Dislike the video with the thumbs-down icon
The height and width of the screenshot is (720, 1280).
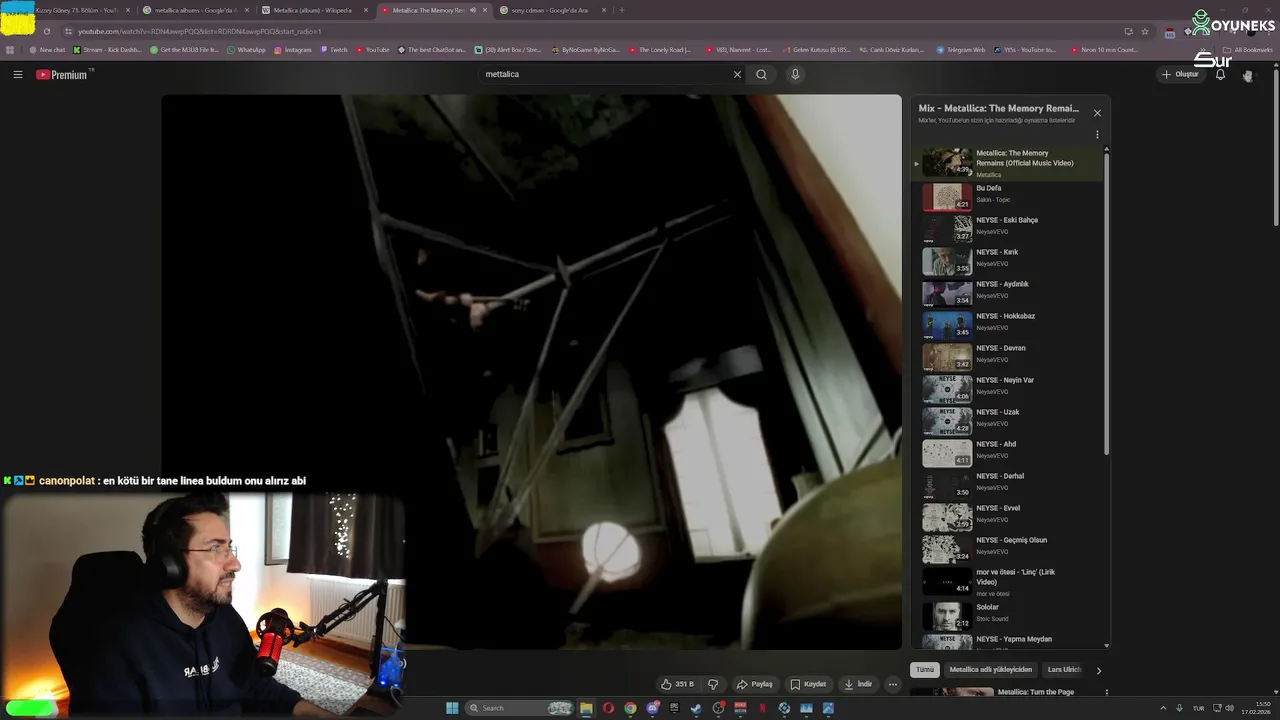(713, 684)
